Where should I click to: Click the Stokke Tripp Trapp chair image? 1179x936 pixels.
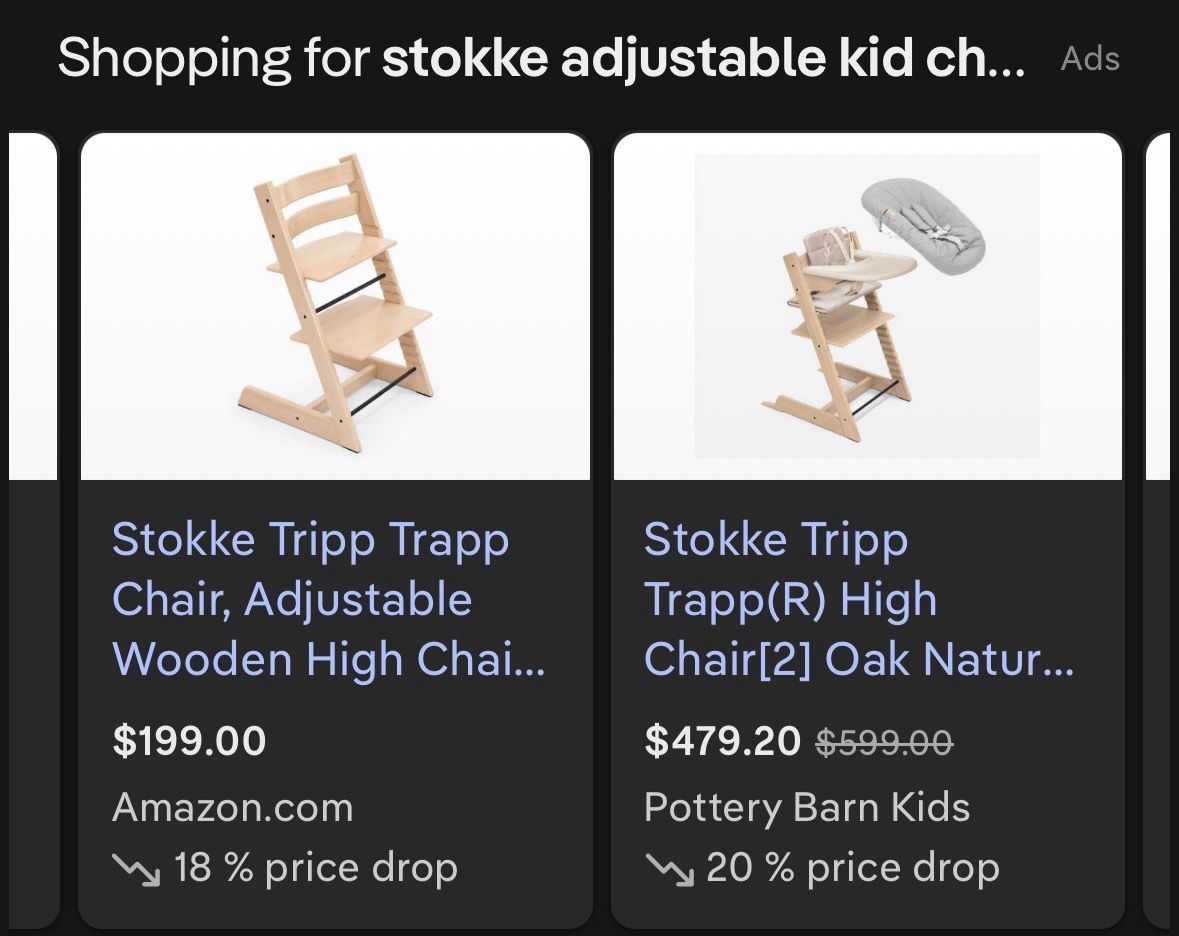(335, 306)
